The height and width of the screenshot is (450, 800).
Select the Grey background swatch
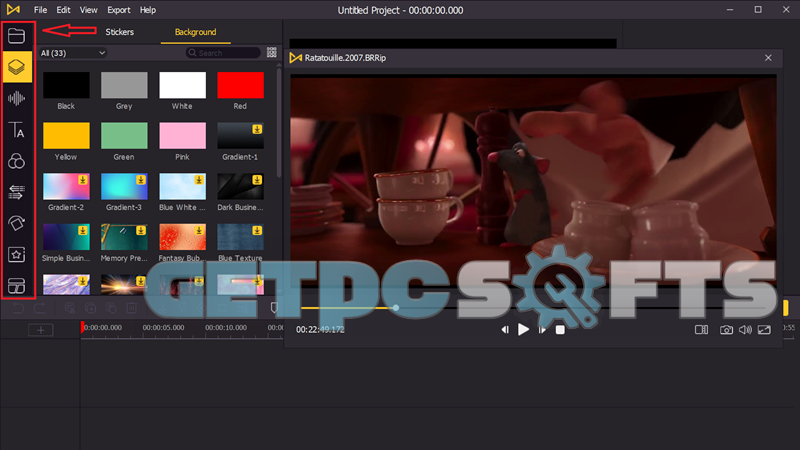[x=124, y=85]
